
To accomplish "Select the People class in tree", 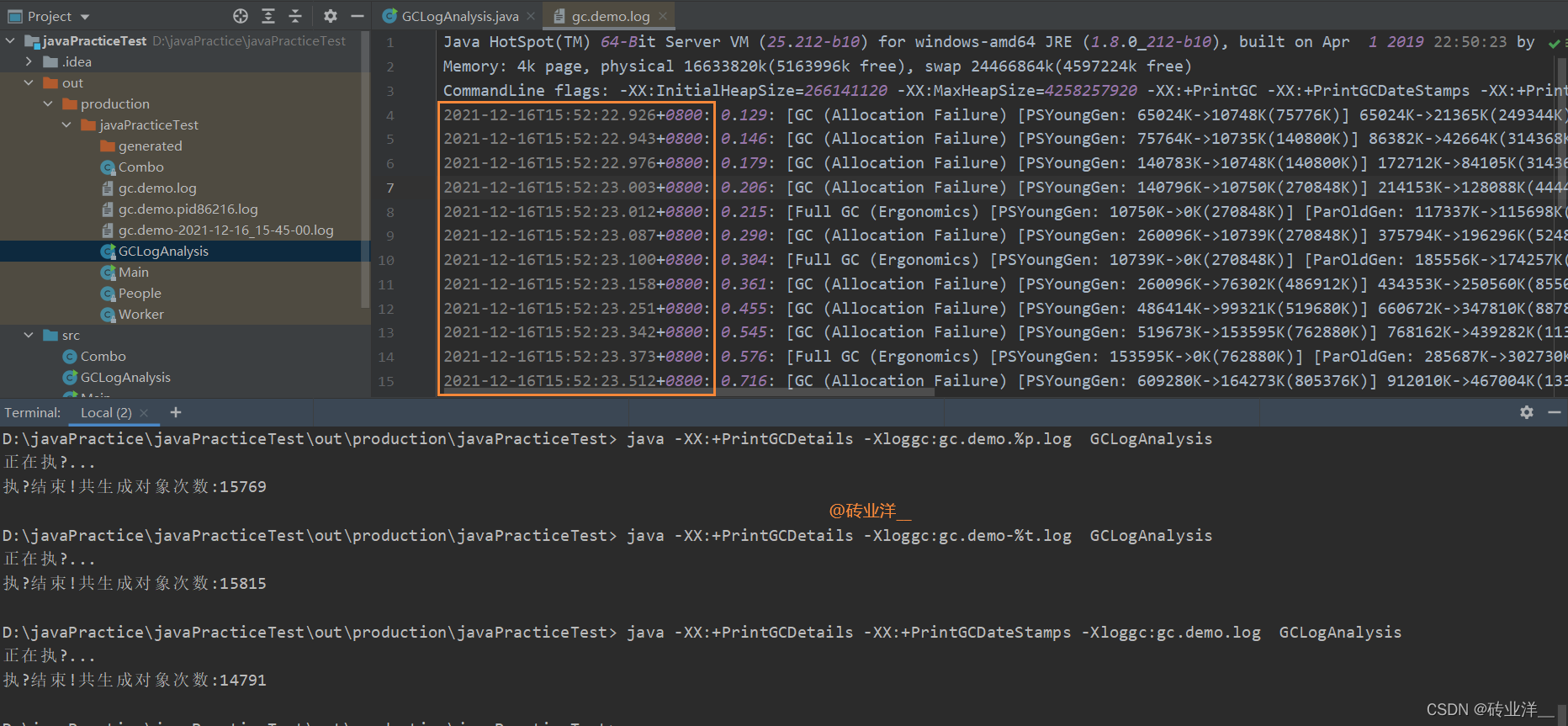I will 140,293.
